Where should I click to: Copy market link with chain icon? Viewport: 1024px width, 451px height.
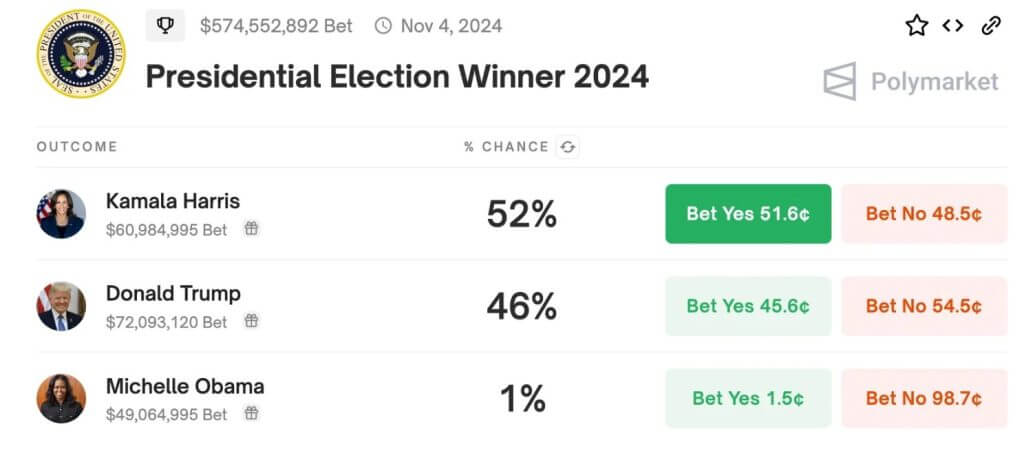coord(991,25)
